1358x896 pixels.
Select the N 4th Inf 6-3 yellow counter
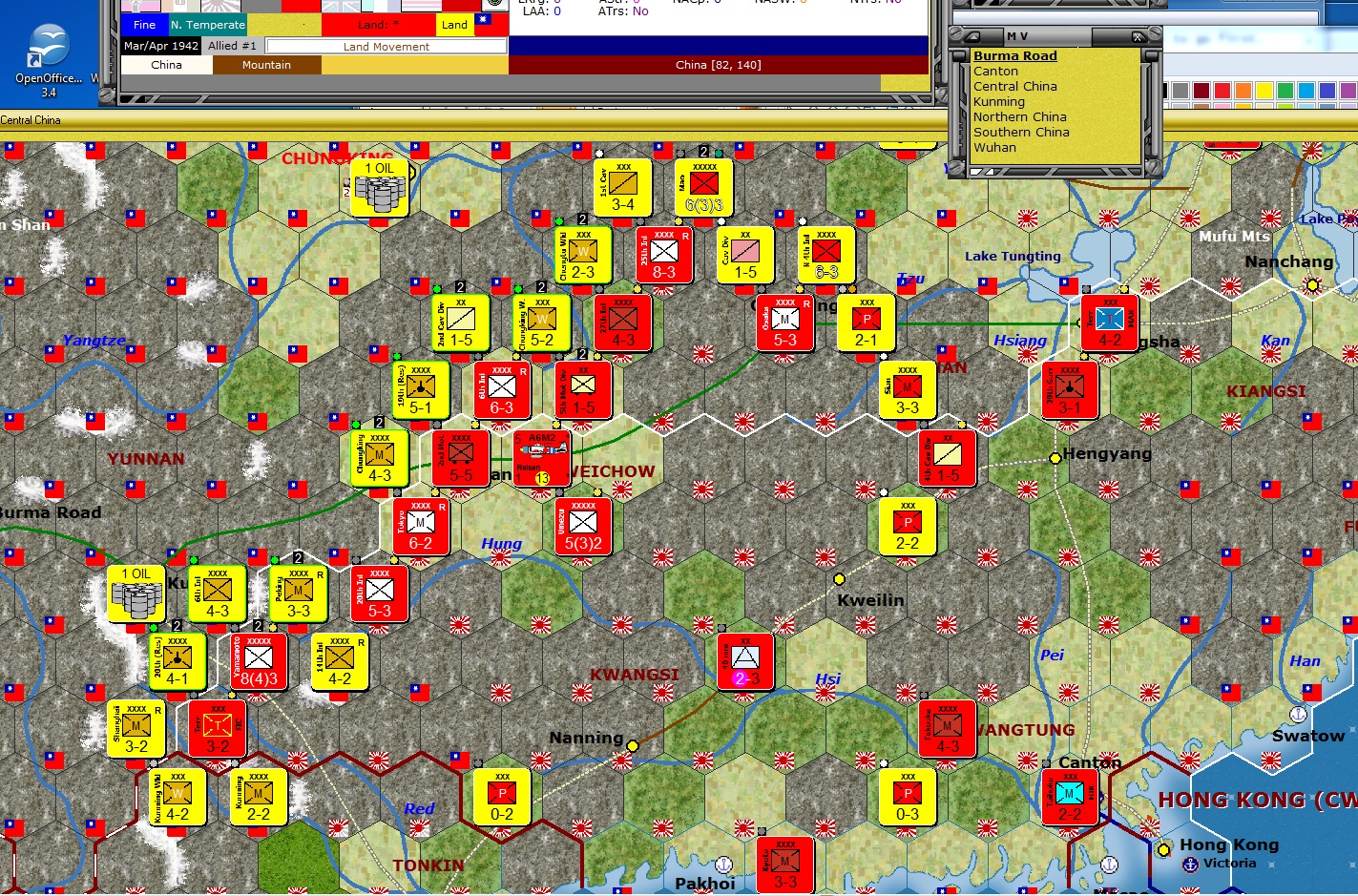click(826, 255)
